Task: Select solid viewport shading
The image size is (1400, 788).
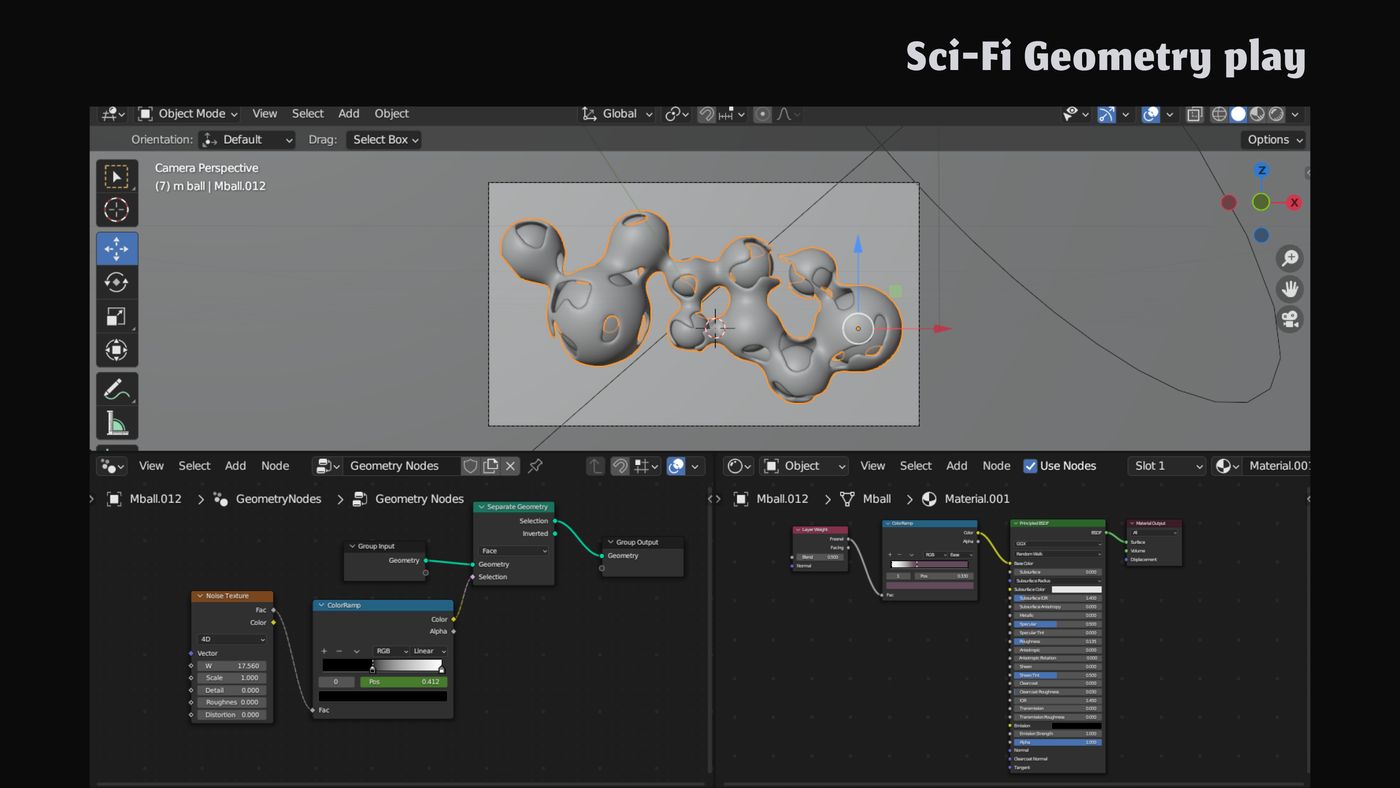Action: pos(1238,114)
